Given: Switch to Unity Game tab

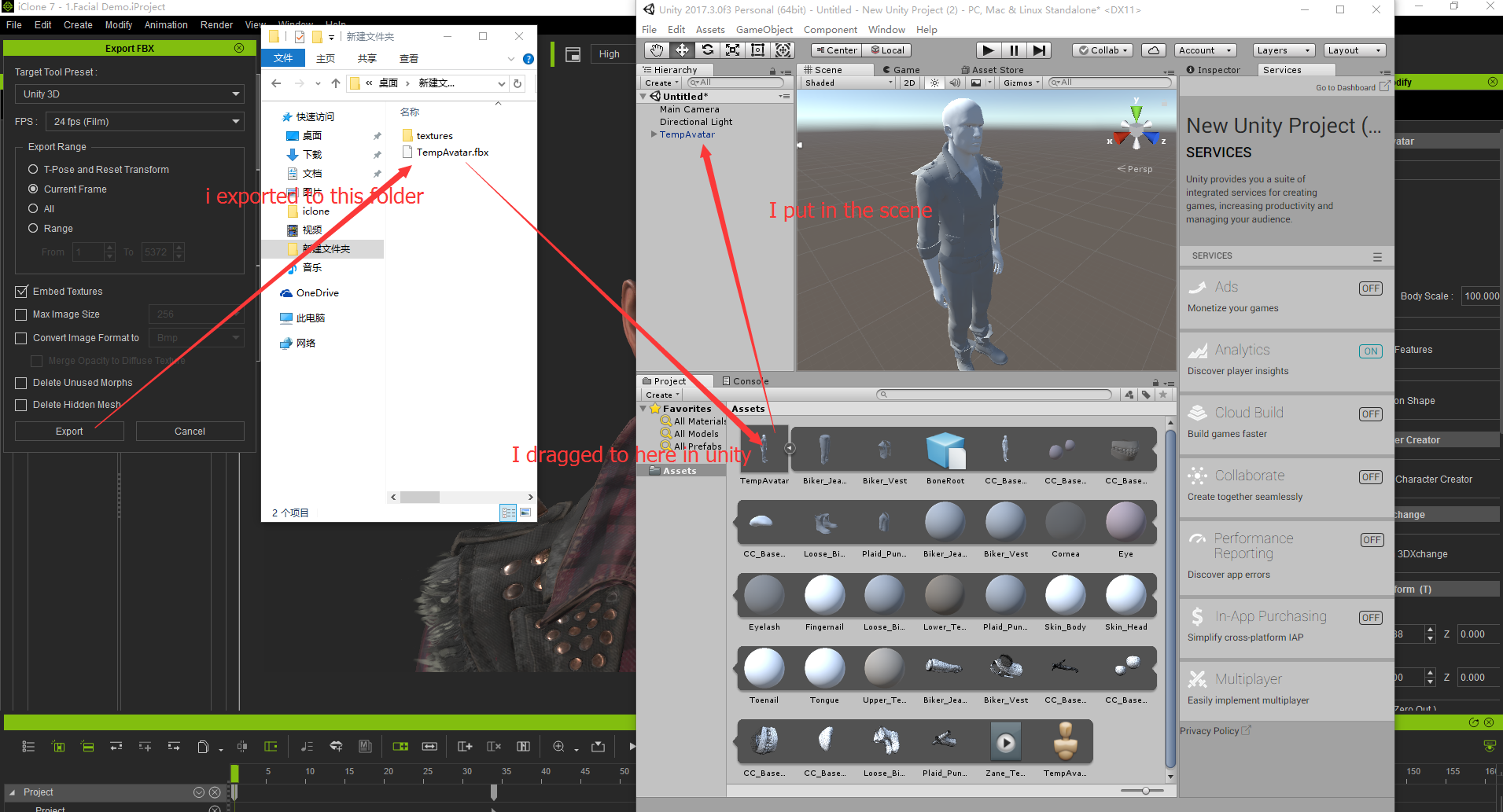Looking at the screenshot, I should [901, 70].
